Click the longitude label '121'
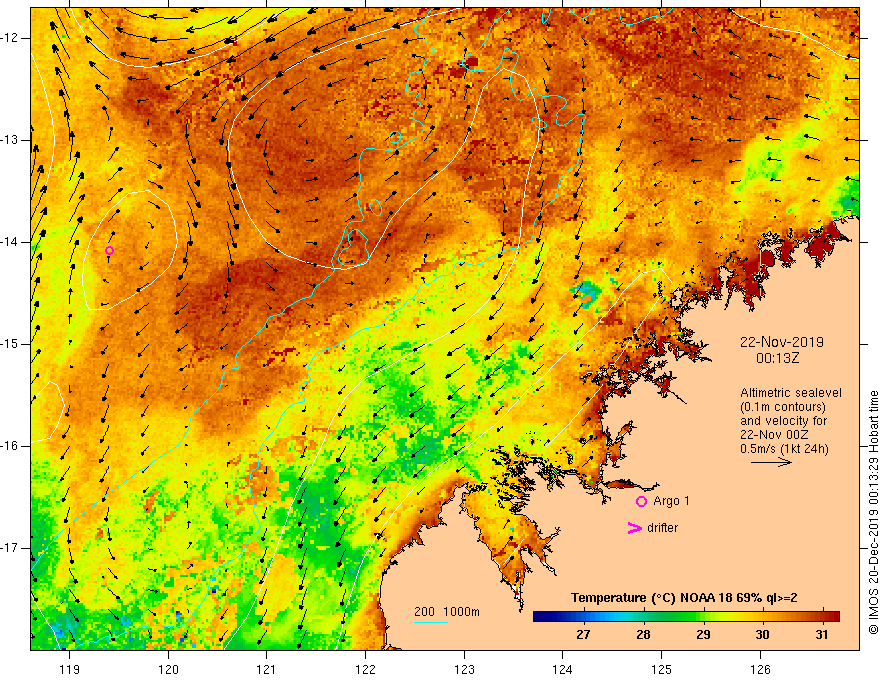 pyautogui.click(x=266, y=669)
